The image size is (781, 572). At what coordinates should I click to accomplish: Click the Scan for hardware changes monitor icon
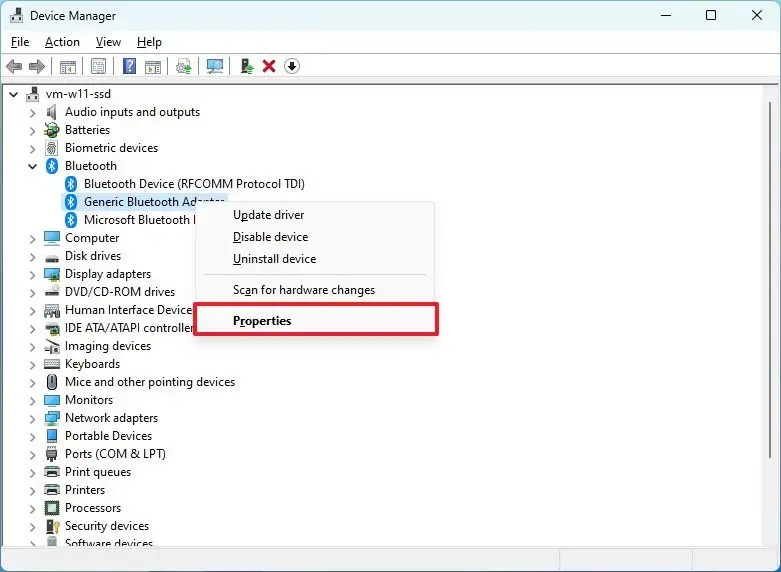[214, 66]
